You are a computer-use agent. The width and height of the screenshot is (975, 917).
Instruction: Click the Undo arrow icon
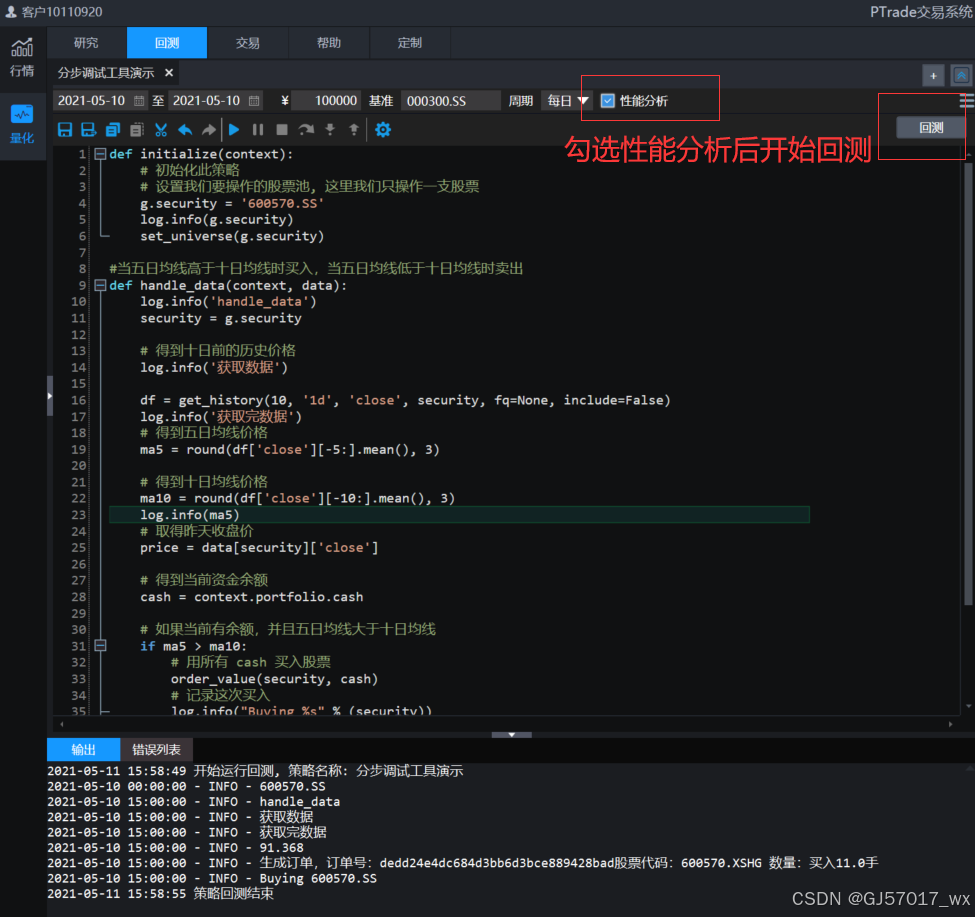click(x=185, y=129)
